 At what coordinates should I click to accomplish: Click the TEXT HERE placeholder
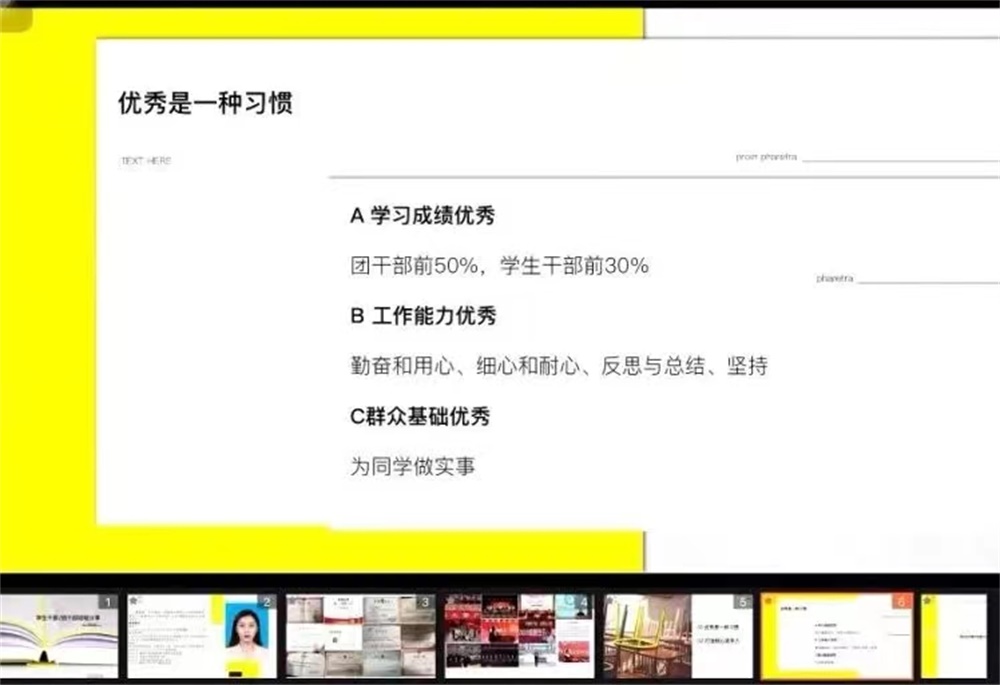tap(147, 159)
